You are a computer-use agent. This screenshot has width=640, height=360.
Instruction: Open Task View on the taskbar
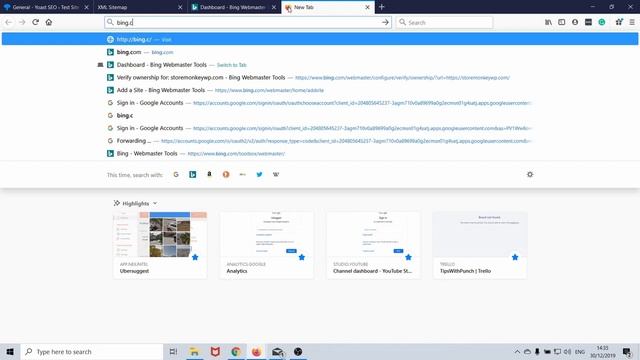[173, 351]
